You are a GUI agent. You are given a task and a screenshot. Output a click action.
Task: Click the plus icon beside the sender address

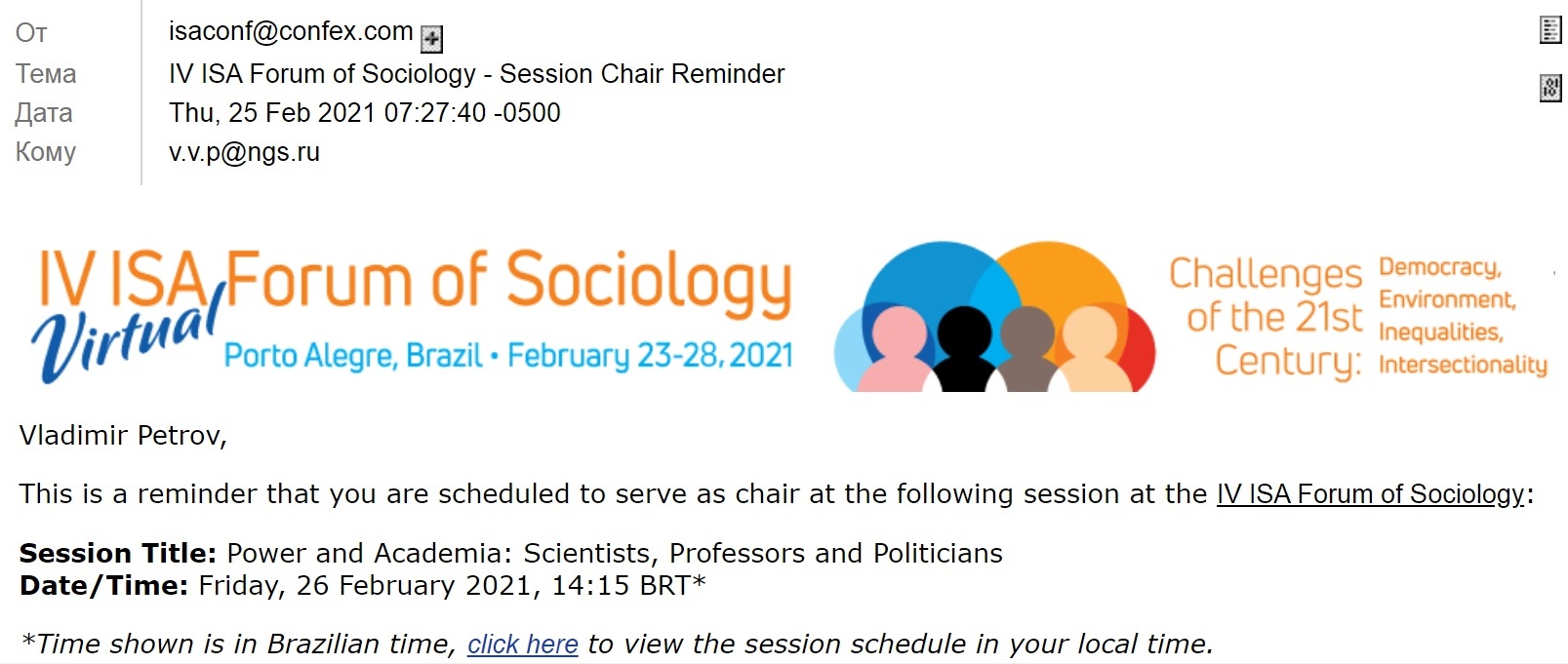pyautogui.click(x=431, y=39)
